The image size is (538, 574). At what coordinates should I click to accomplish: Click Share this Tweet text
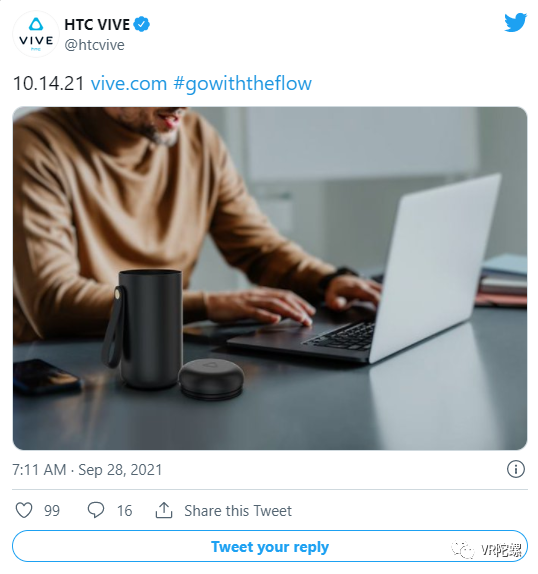point(238,510)
